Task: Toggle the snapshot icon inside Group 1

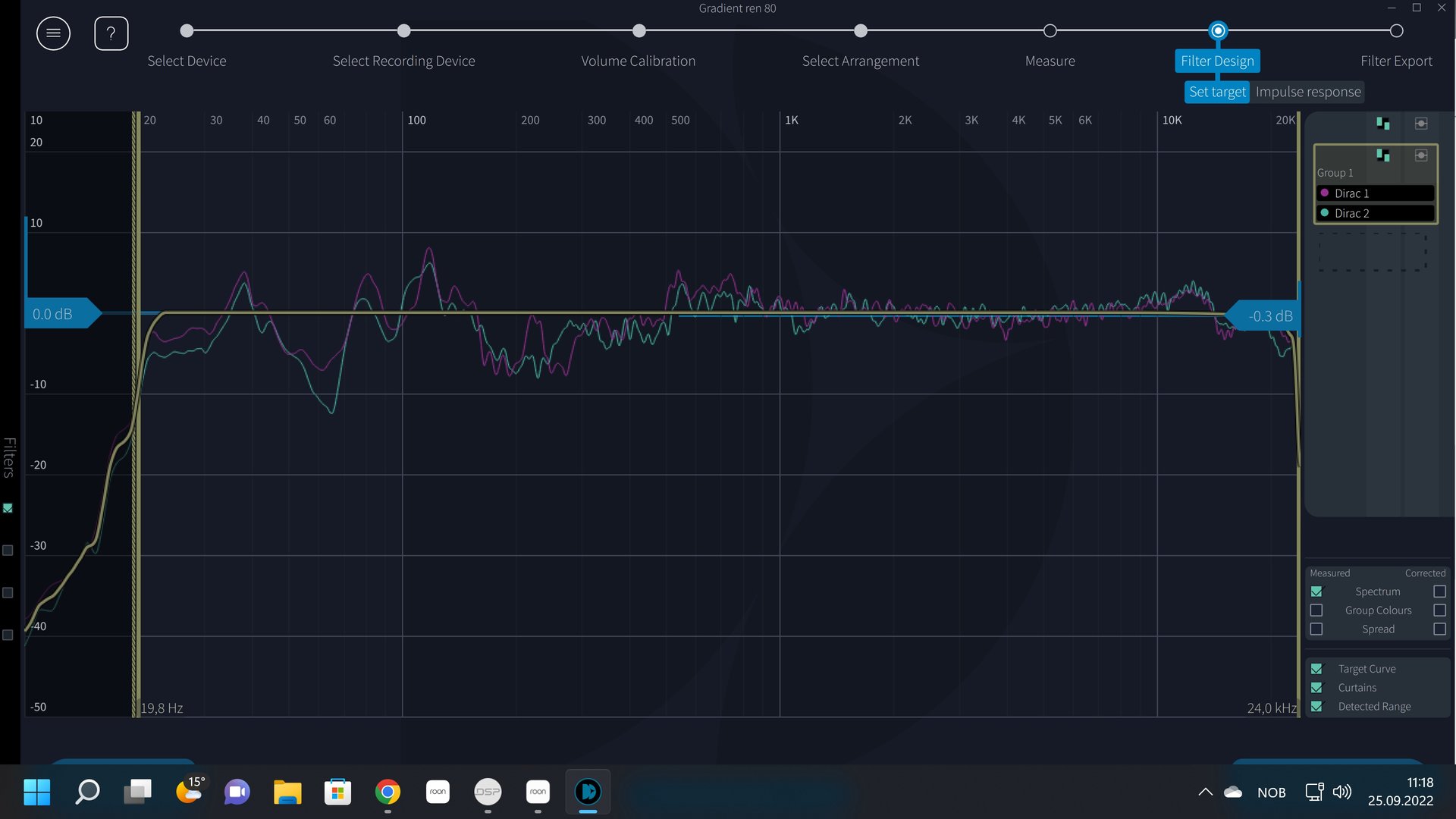Action: pos(1421,155)
